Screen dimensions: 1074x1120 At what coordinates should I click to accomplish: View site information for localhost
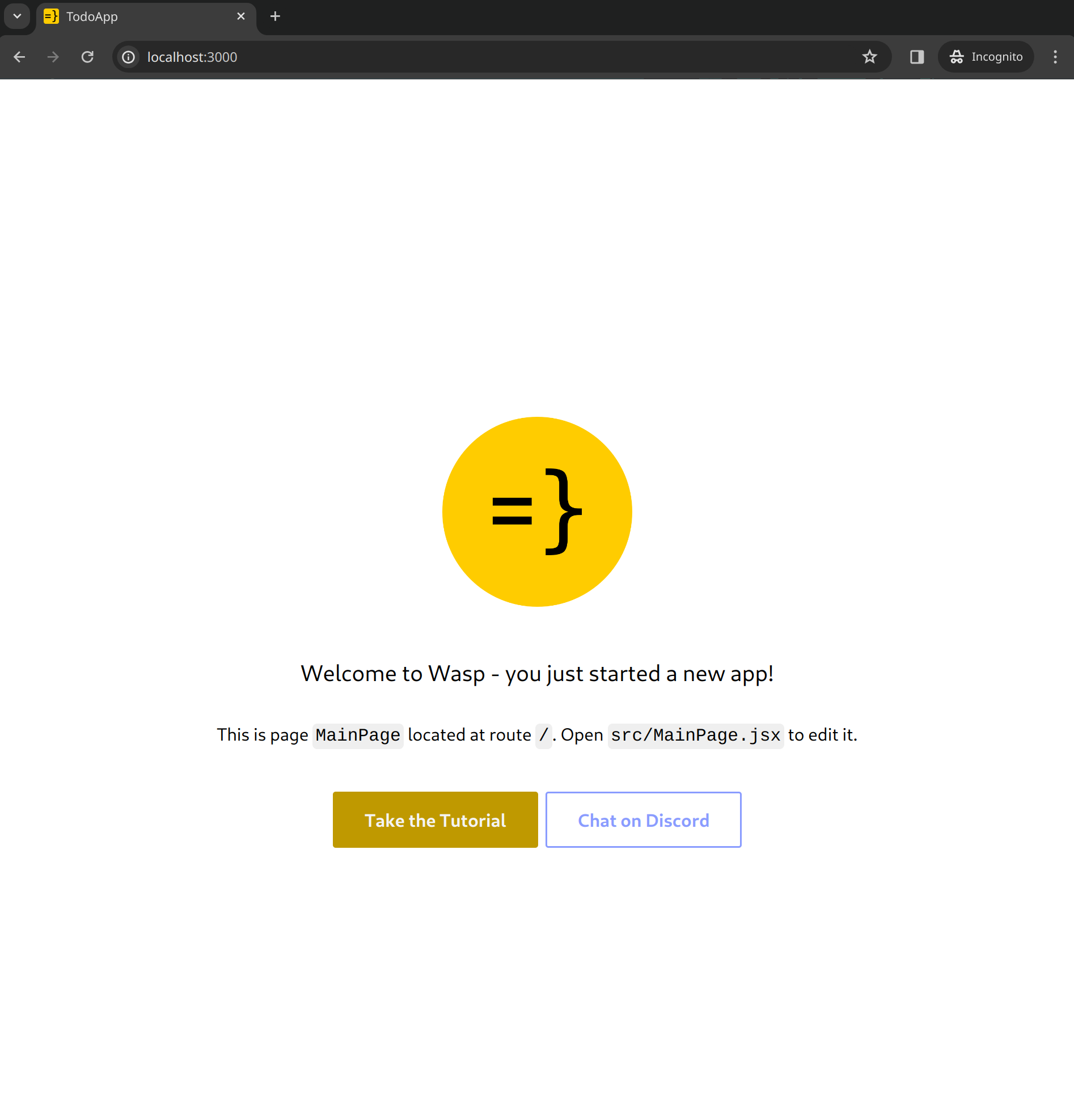coord(129,57)
